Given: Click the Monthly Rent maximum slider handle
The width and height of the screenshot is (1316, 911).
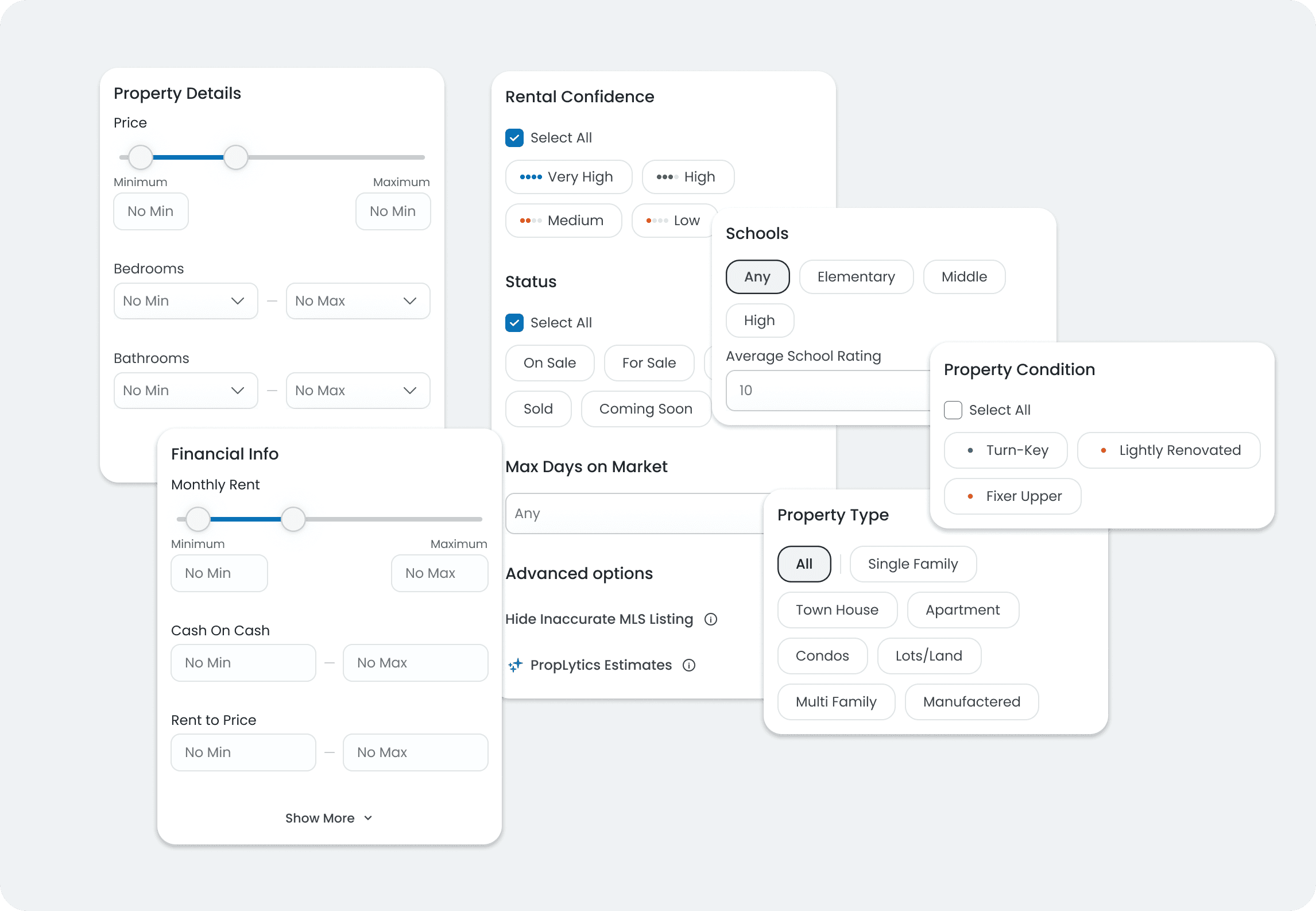Looking at the screenshot, I should (293, 519).
